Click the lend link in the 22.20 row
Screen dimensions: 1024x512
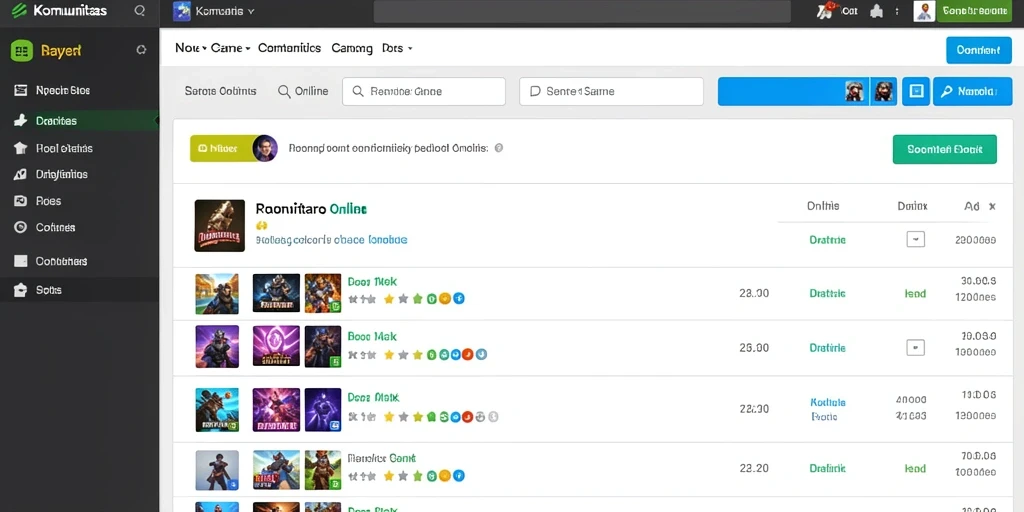[915, 468]
